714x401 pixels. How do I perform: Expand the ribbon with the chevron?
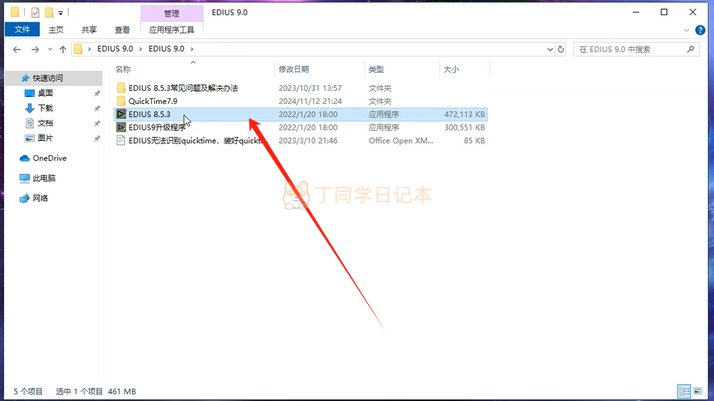pyautogui.click(x=687, y=30)
